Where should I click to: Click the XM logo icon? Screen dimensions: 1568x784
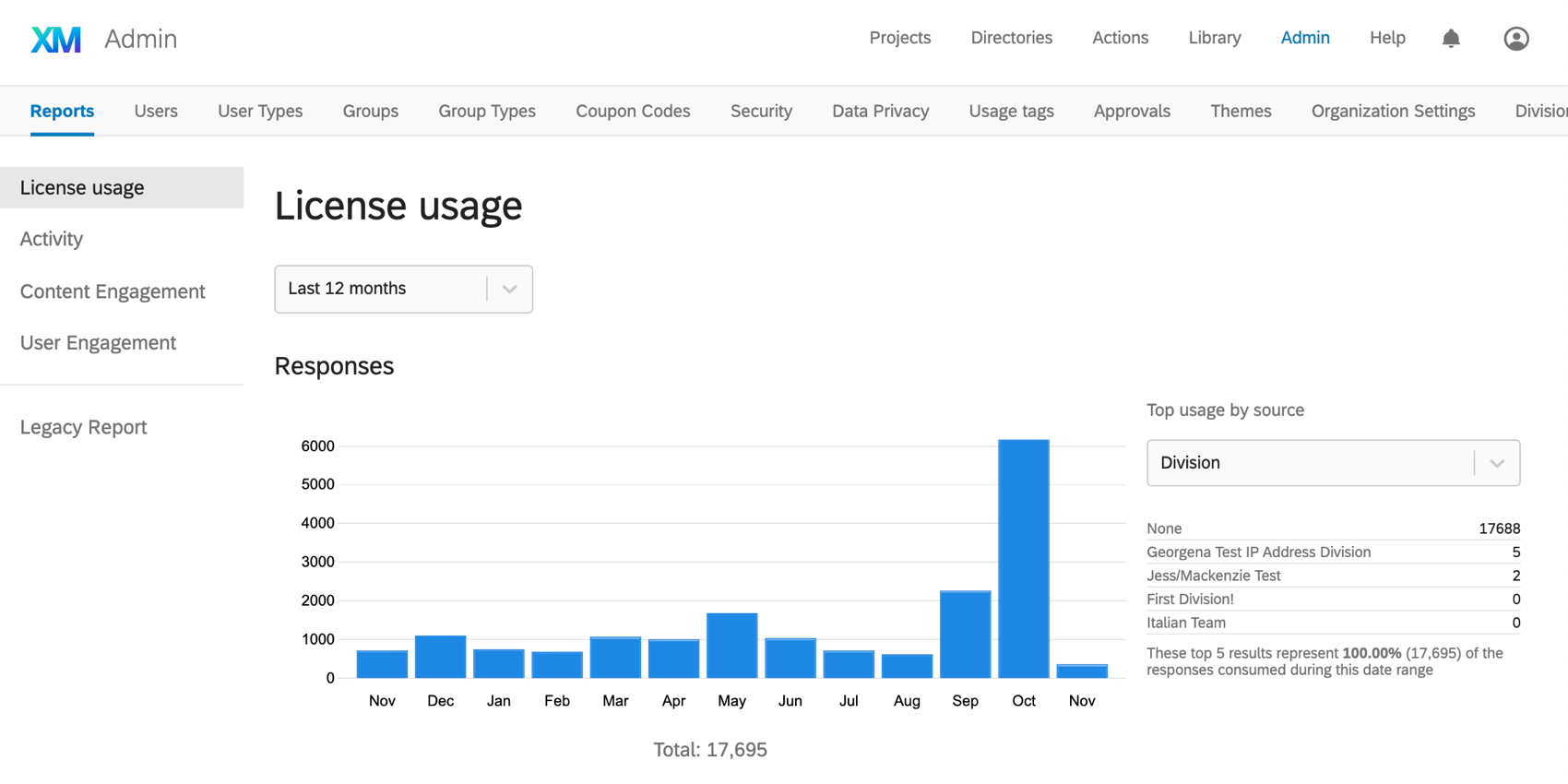point(56,39)
